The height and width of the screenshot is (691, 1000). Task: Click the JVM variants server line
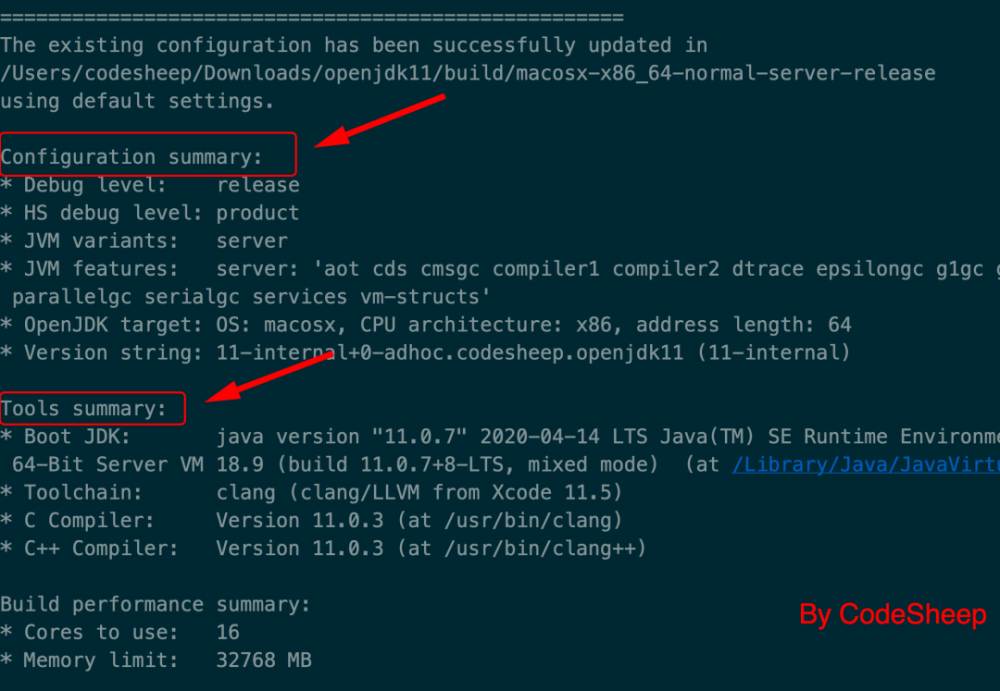[145, 241]
